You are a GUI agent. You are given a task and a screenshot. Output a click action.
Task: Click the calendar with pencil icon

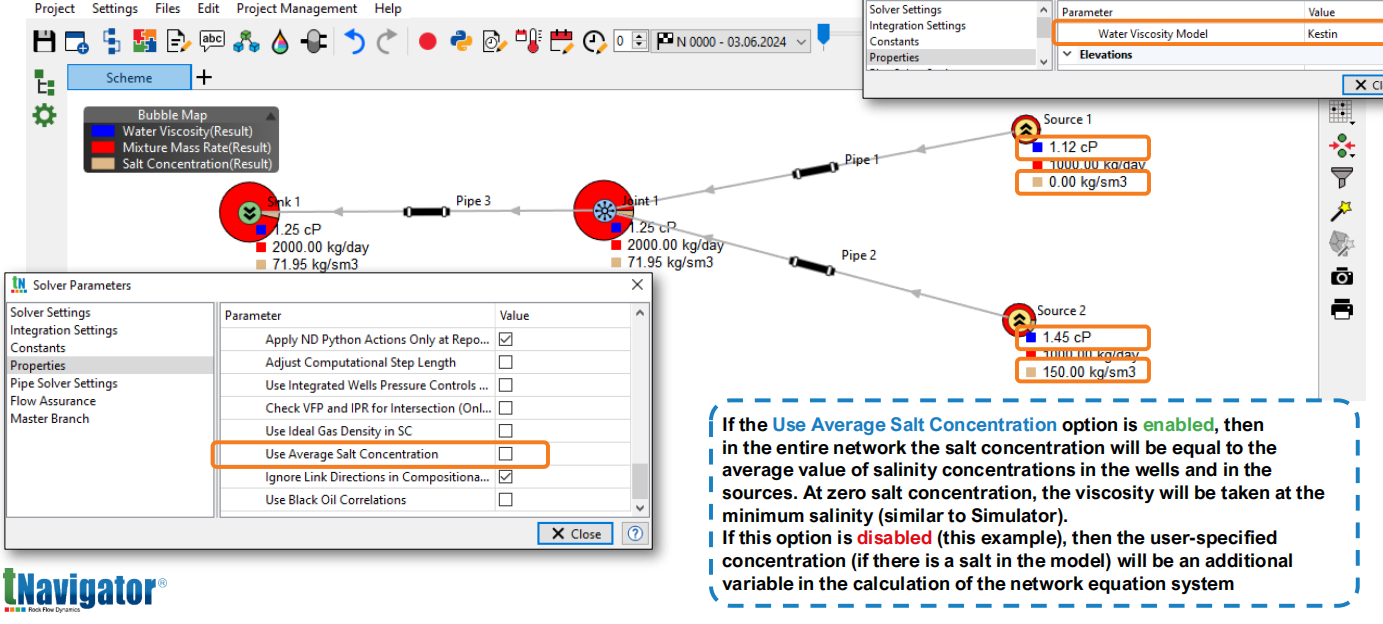tap(562, 41)
